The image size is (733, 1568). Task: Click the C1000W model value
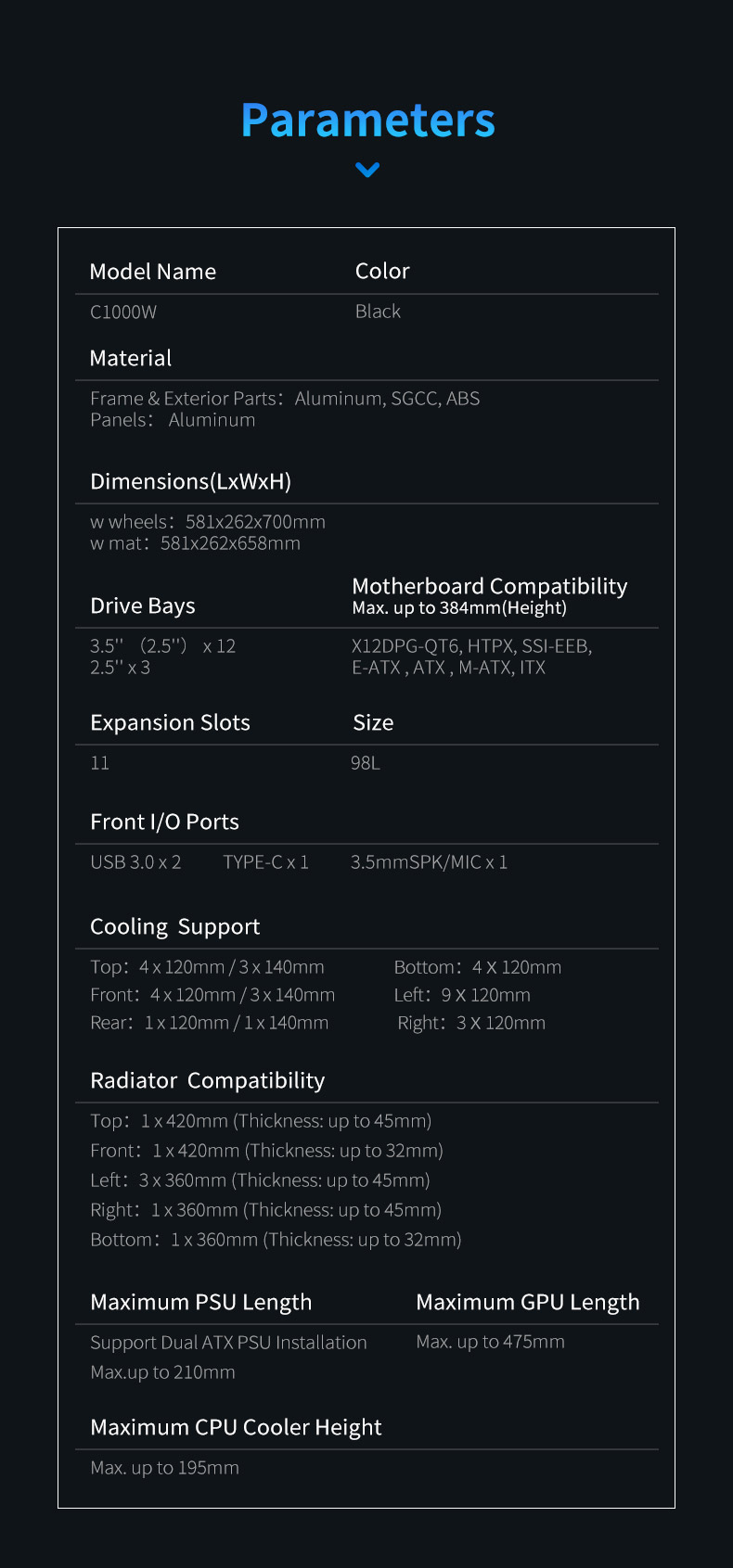click(123, 312)
